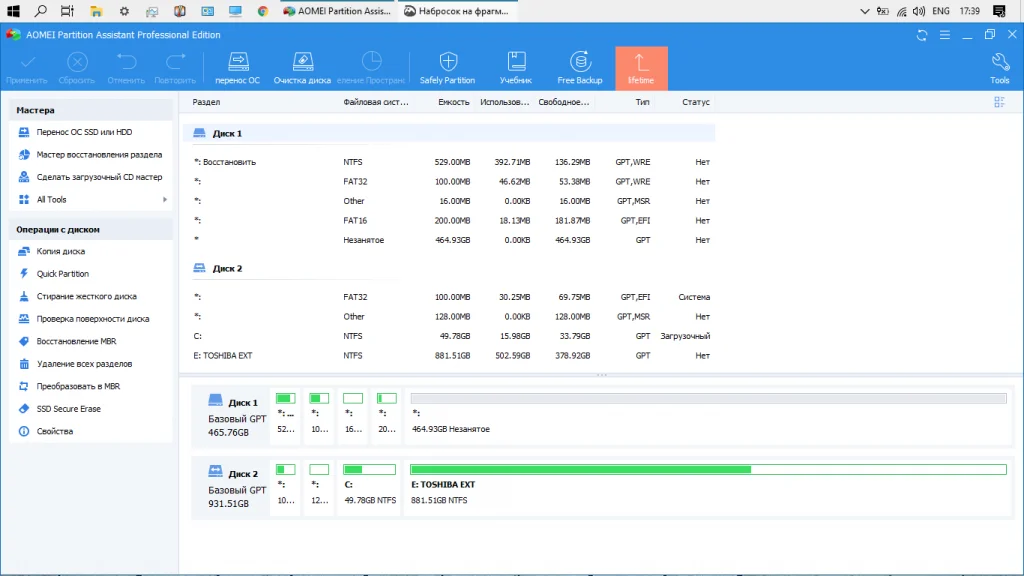Open 'Проверка поверхности диска' option
This screenshot has width=1024, height=576.
coord(93,319)
